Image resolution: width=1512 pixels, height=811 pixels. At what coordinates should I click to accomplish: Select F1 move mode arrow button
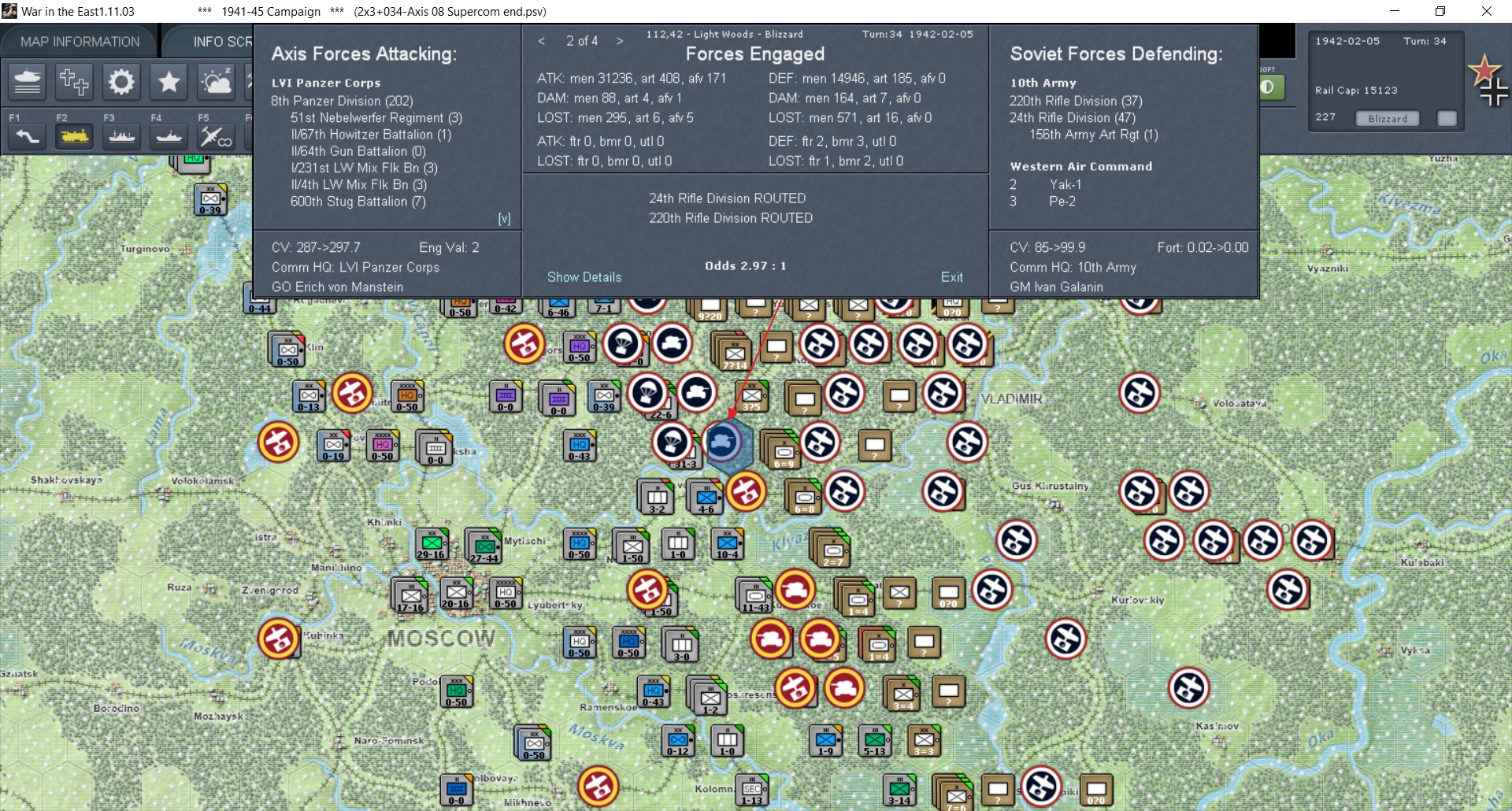pyautogui.click(x=28, y=136)
